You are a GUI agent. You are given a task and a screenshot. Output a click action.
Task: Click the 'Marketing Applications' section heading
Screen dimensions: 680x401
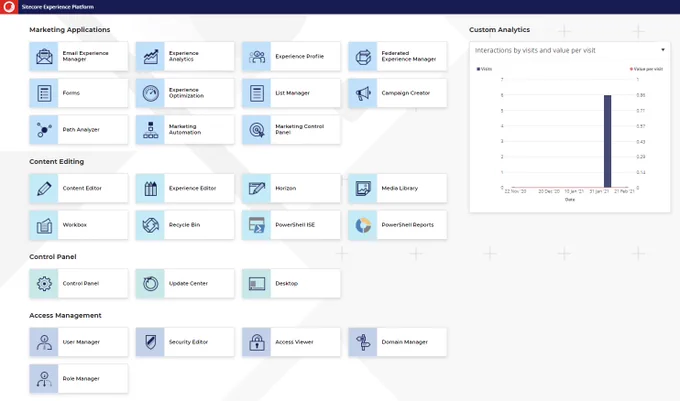[x=69, y=29]
